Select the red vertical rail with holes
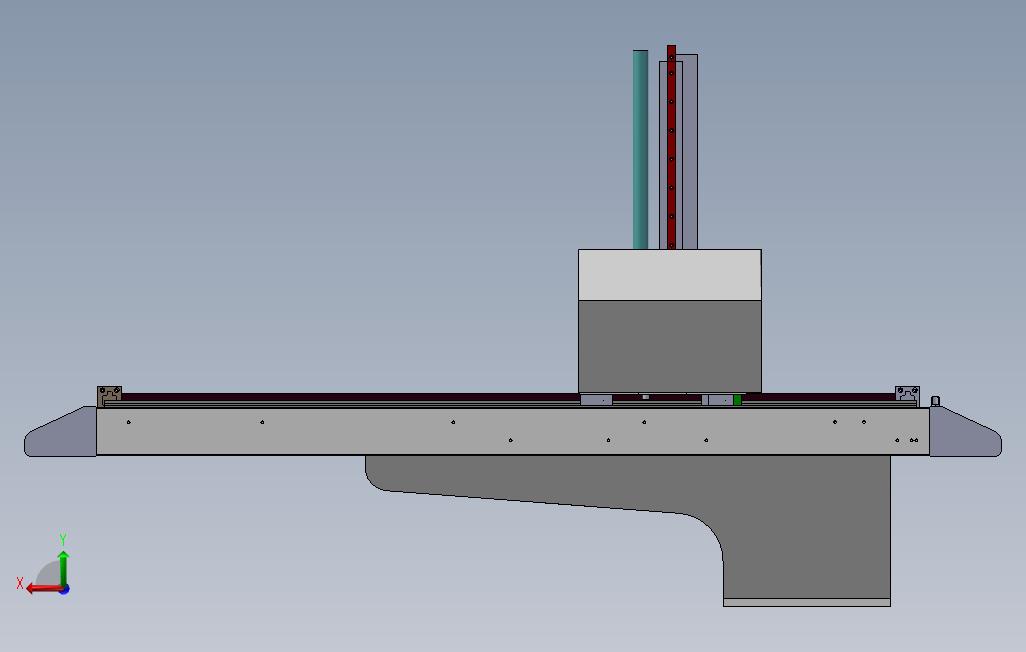This screenshot has height=652, width=1026. (x=671, y=147)
